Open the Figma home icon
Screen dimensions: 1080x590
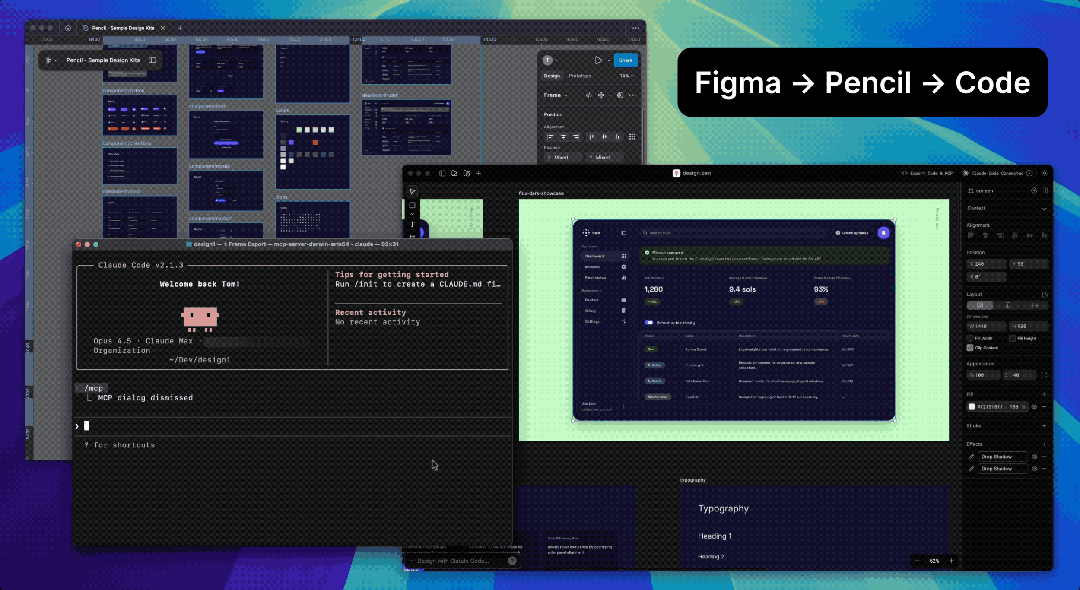(x=67, y=28)
